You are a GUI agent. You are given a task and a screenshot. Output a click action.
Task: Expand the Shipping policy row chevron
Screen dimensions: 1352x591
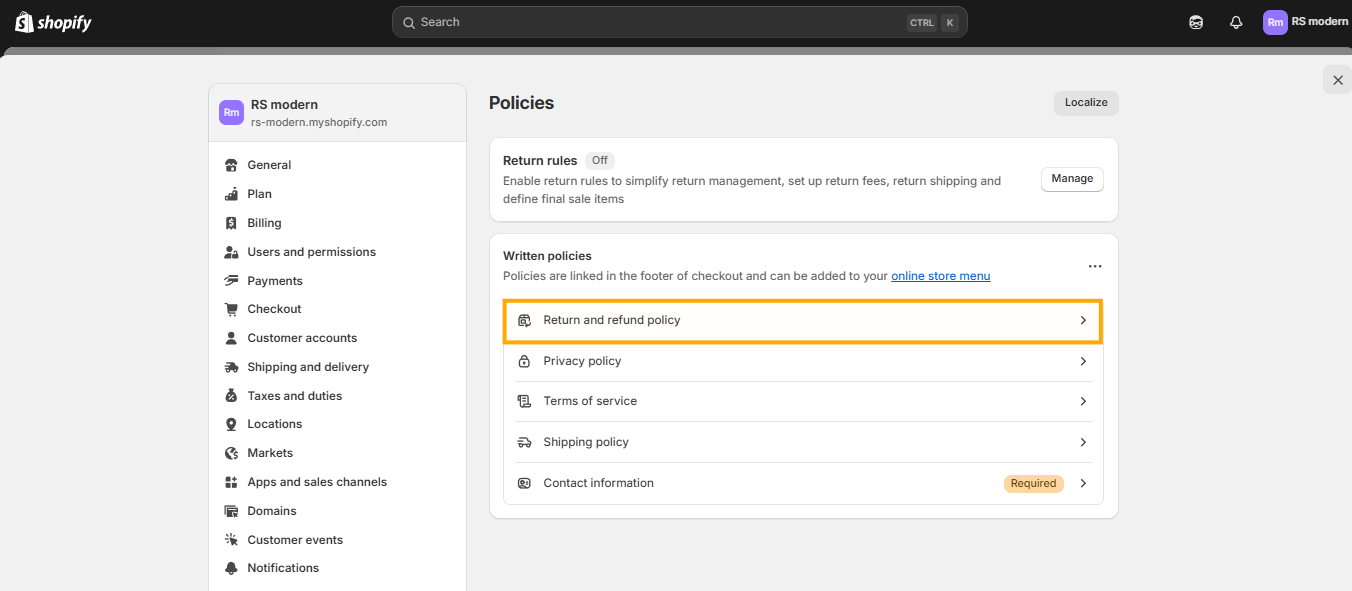[x=1083, y=442]
